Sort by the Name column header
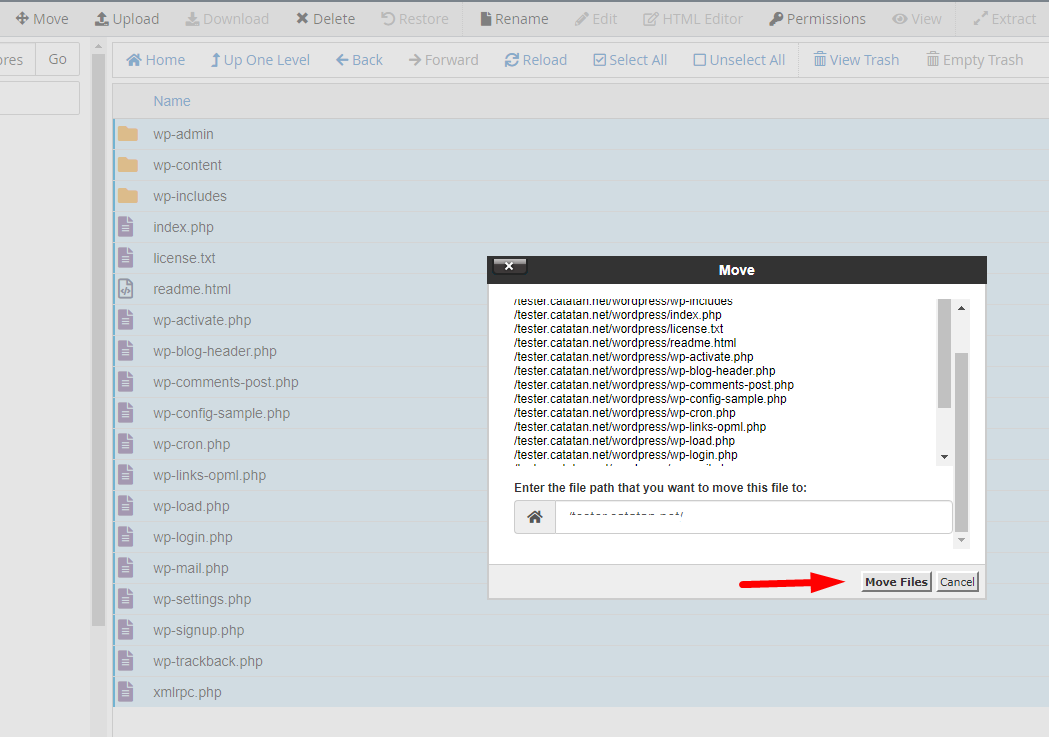The width and height of the screenshot is (1049, 737). tap(172, 101)
